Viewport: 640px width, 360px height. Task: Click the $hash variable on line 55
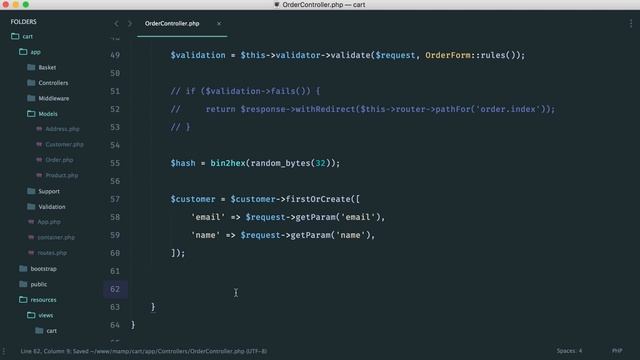point(183,163)
